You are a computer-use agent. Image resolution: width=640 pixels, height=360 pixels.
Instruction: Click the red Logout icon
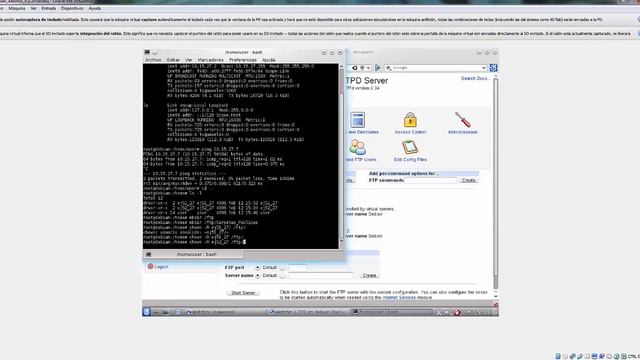pyautogui.click(x=150, y=266)
